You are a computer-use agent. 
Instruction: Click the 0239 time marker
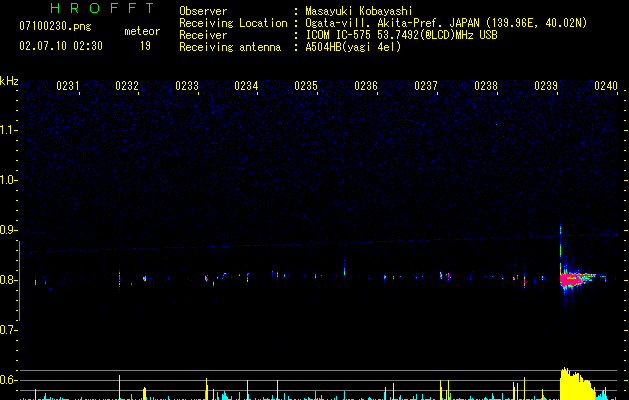(x=546, y=86)
